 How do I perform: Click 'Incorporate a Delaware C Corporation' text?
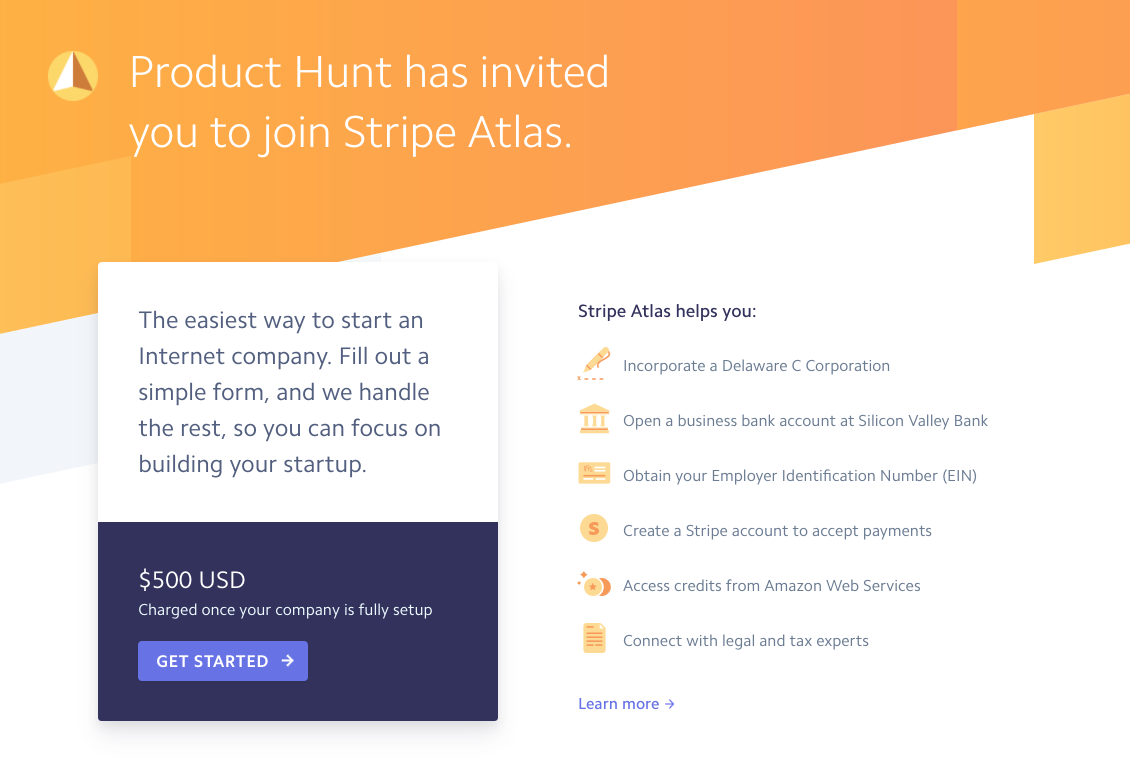[x=756, y=366]
